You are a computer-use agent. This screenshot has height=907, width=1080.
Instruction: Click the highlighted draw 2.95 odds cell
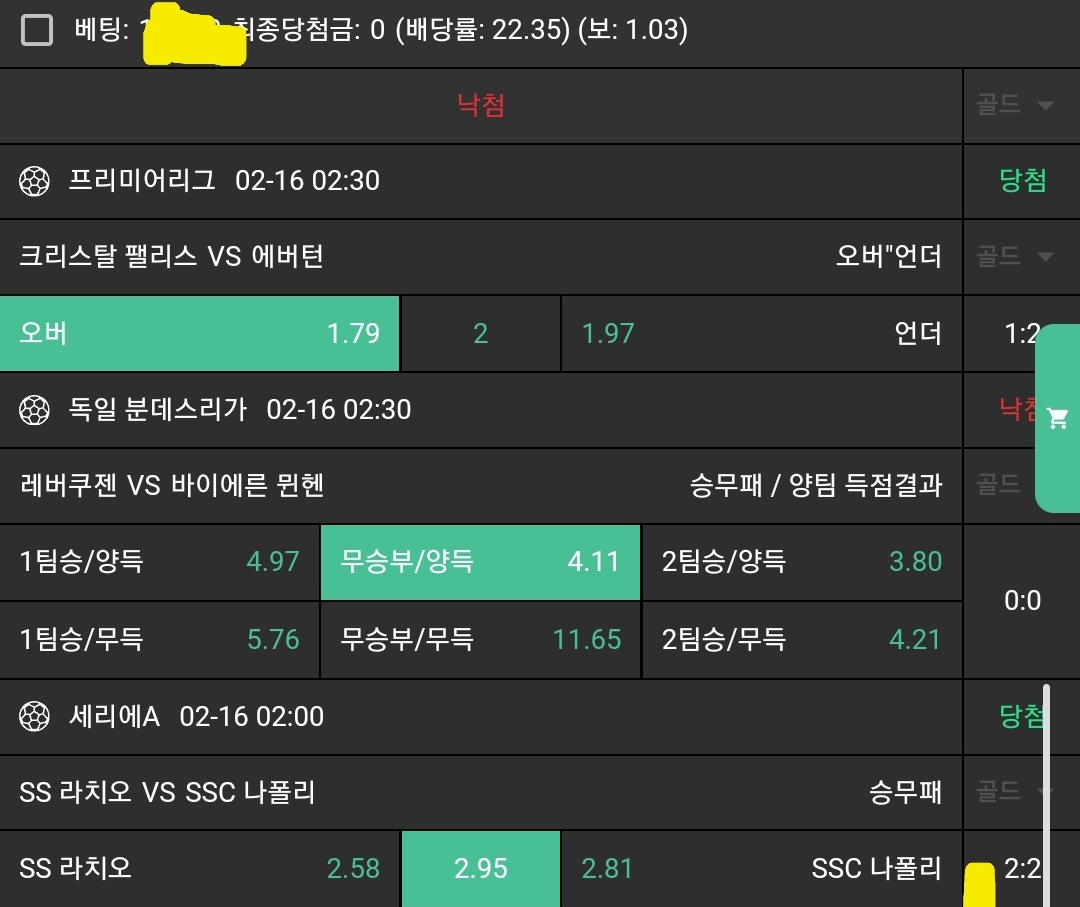[480, 869]
